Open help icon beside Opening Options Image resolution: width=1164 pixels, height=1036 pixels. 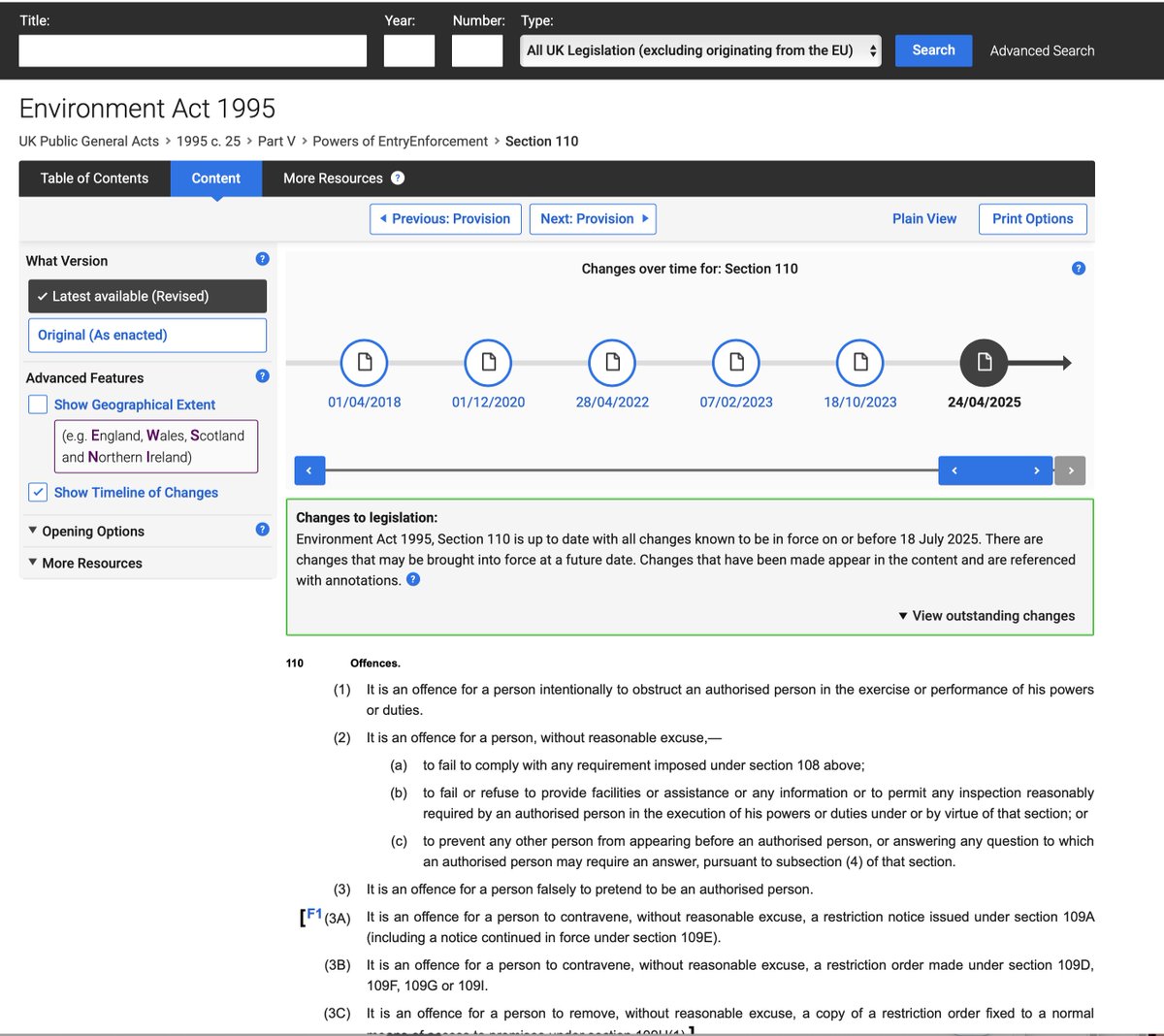262,530
